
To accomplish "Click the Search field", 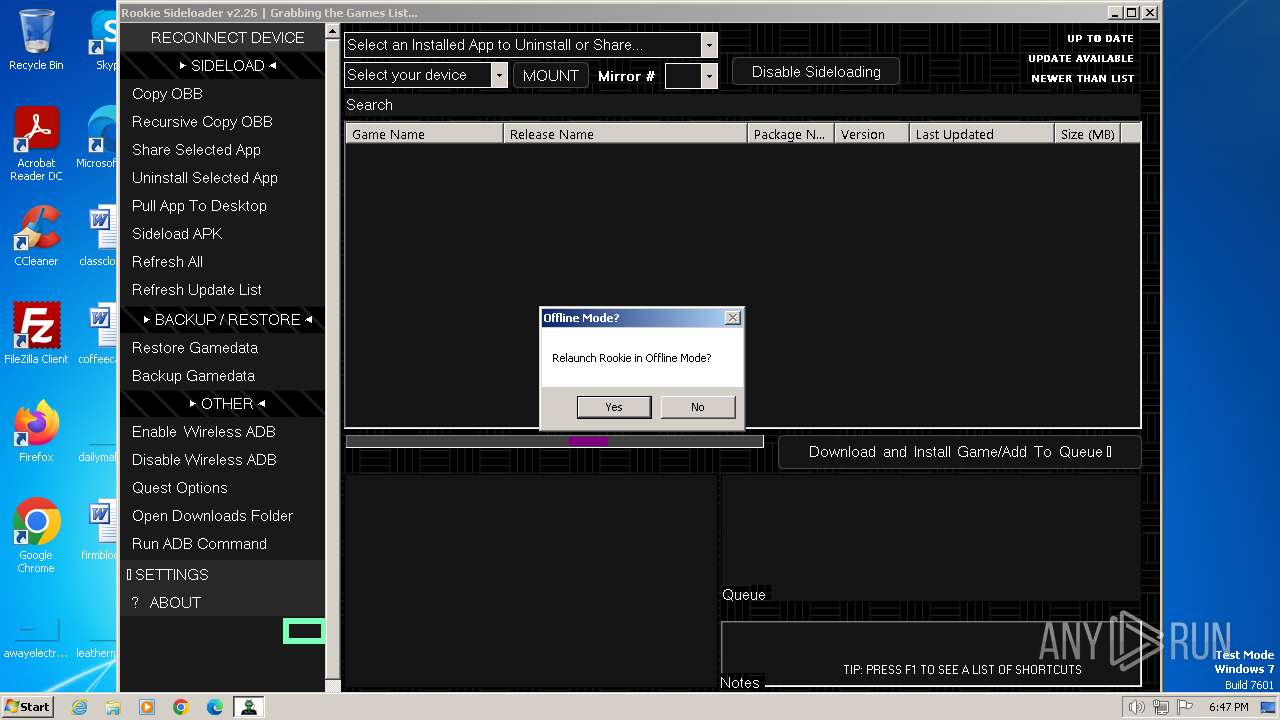I will (x=742, y=105).
